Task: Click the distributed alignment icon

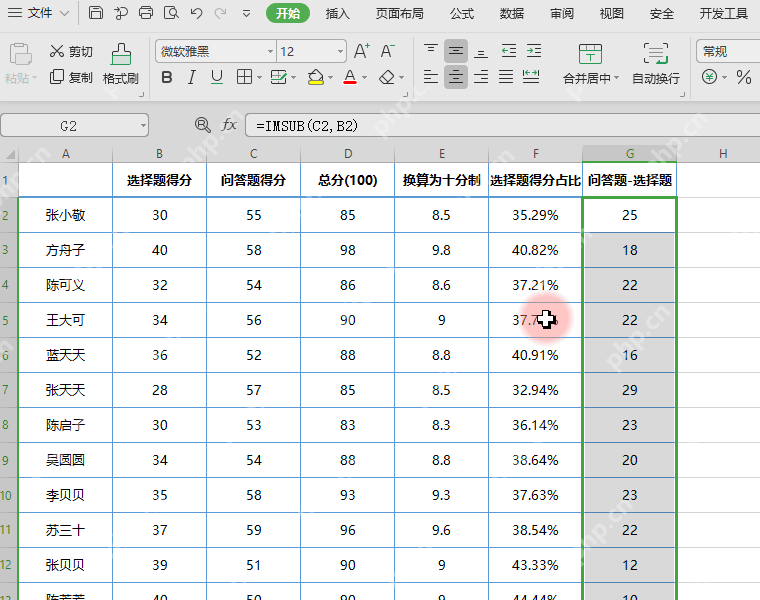Action: [x=531, y=77]
